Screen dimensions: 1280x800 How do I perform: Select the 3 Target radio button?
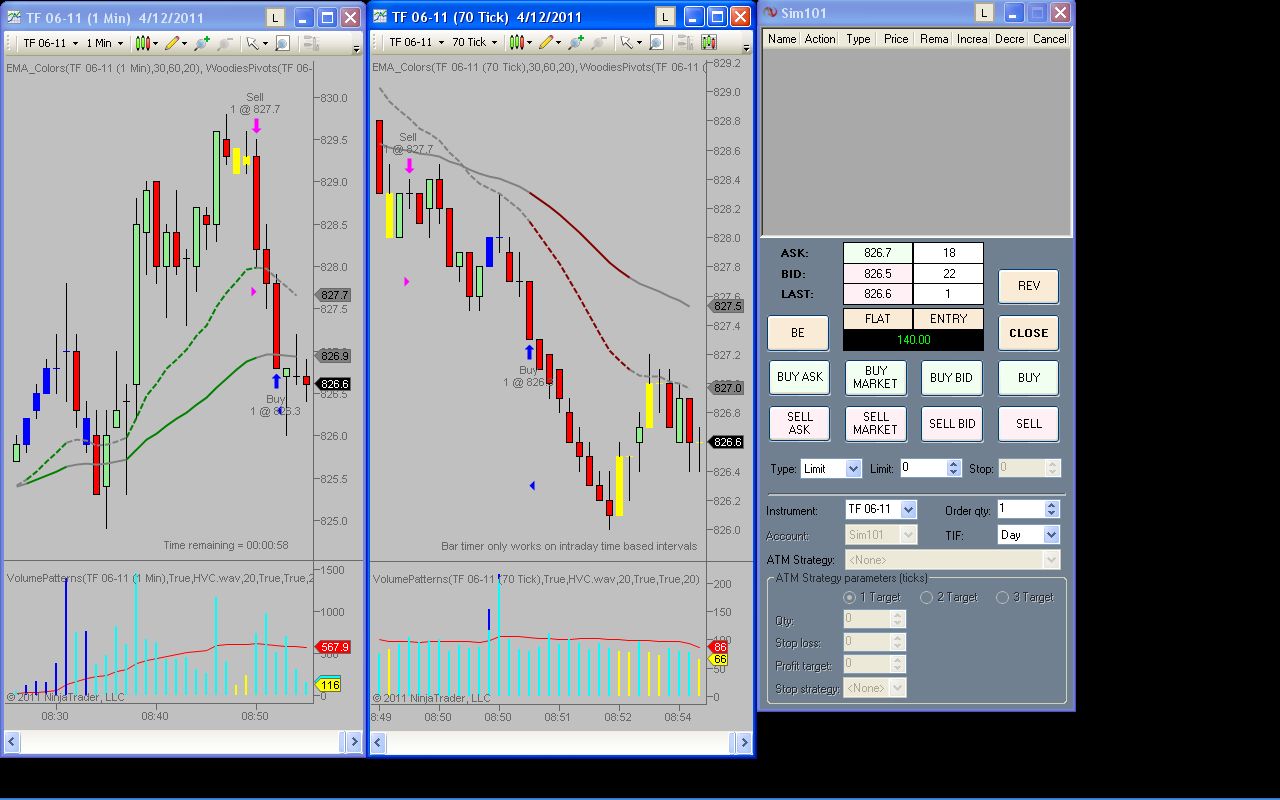(x=1002, y=597)
